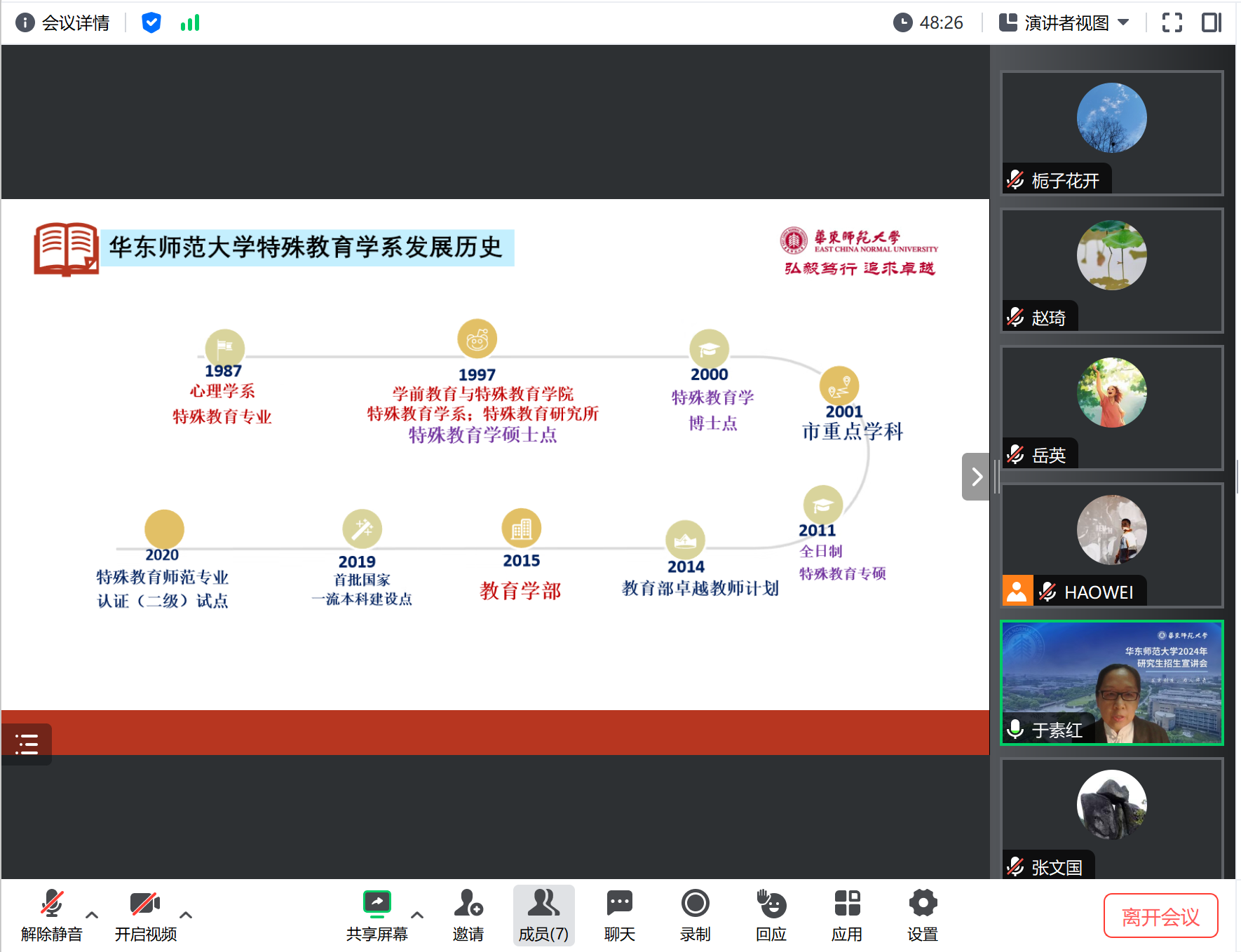This screenshot has height=952, width=1241.
Task: Click the 2000 timeline marker
Action: click(x=709, y=348)
